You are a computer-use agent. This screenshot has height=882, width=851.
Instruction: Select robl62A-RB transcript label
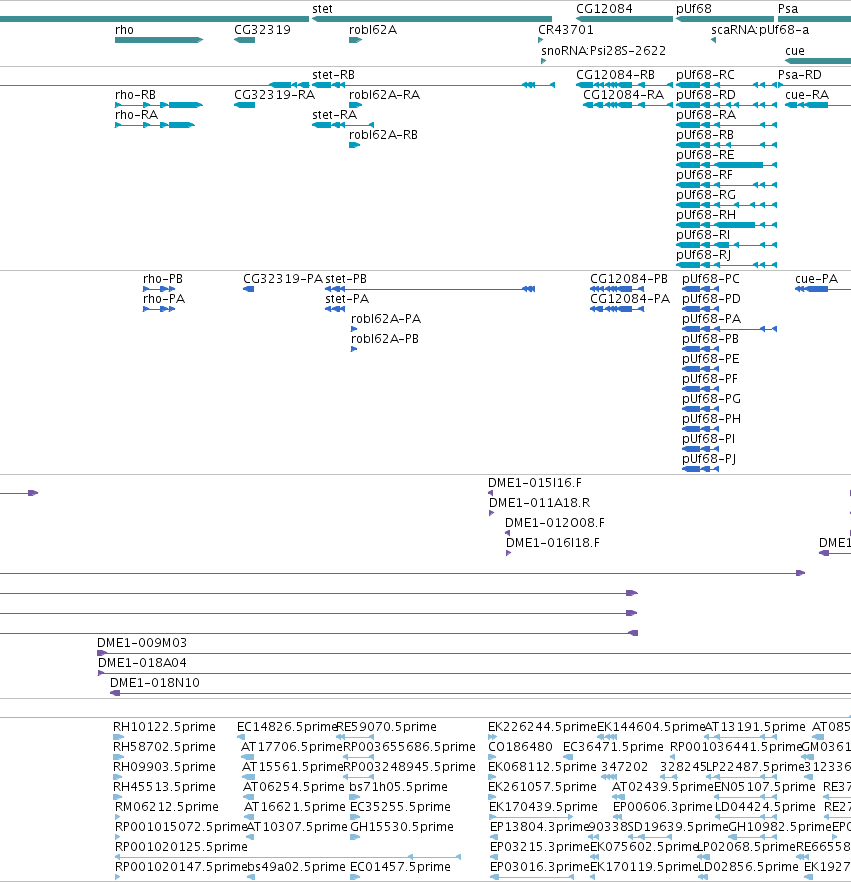(x=383, y=135)
